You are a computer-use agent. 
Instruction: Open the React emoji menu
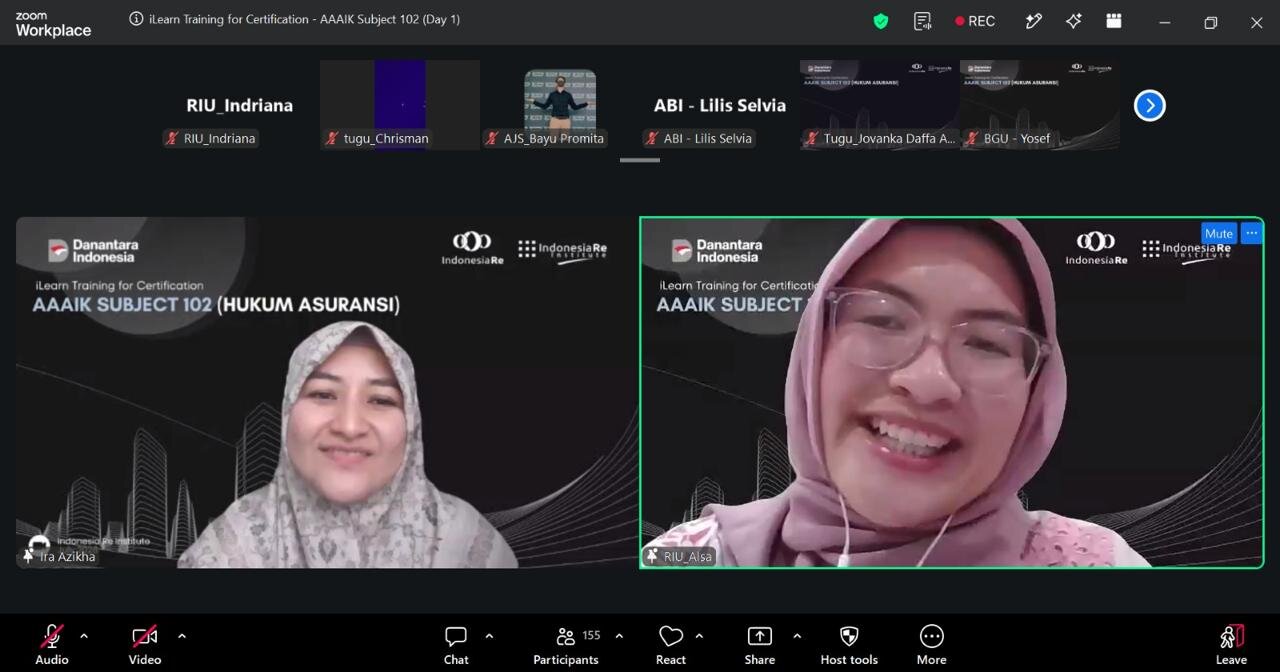tap(671, 644)
